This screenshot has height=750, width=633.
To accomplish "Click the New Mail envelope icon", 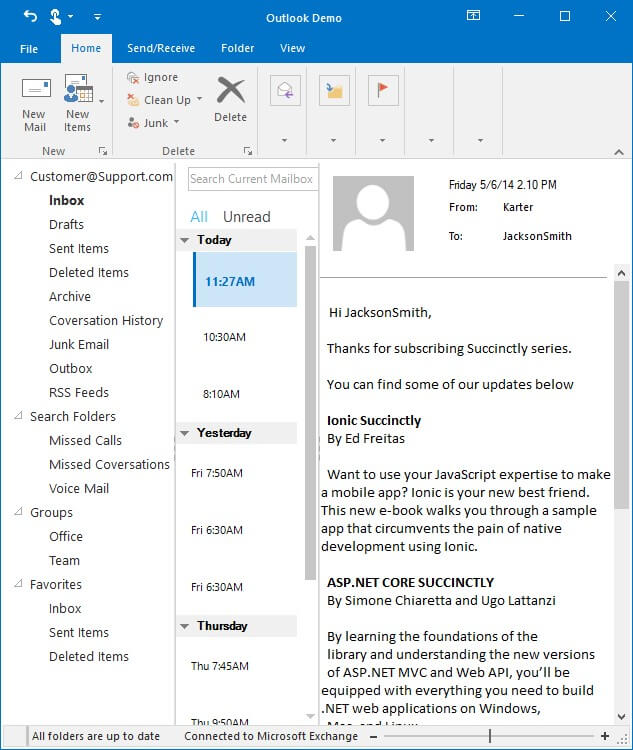I will 35,89.
